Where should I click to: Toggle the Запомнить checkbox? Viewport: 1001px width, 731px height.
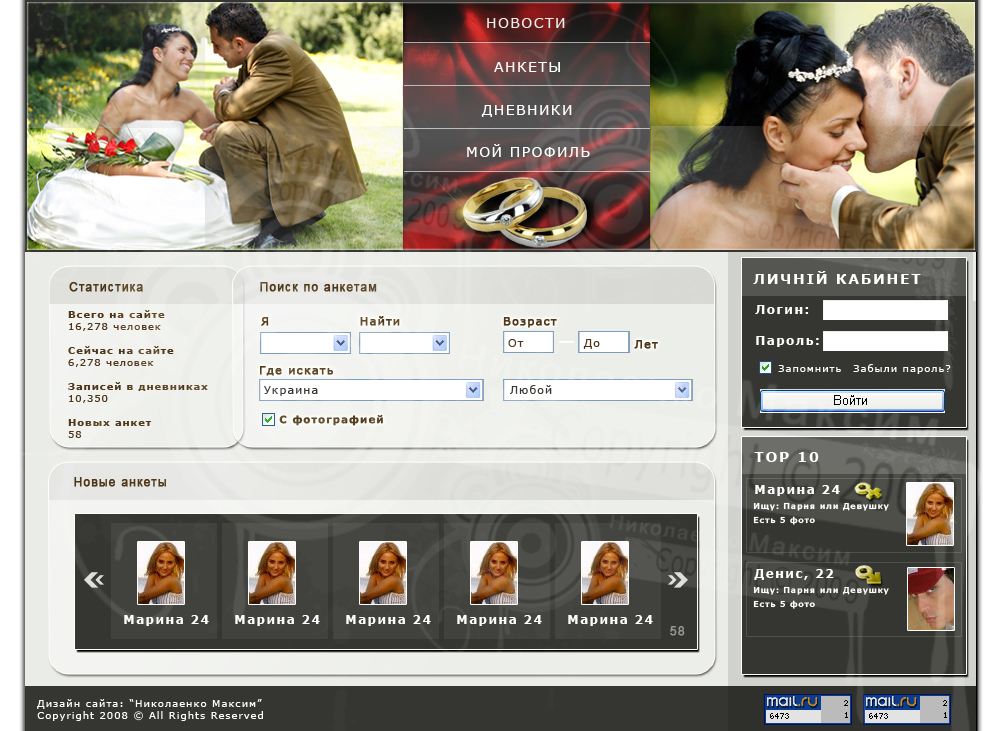(766, 368)
